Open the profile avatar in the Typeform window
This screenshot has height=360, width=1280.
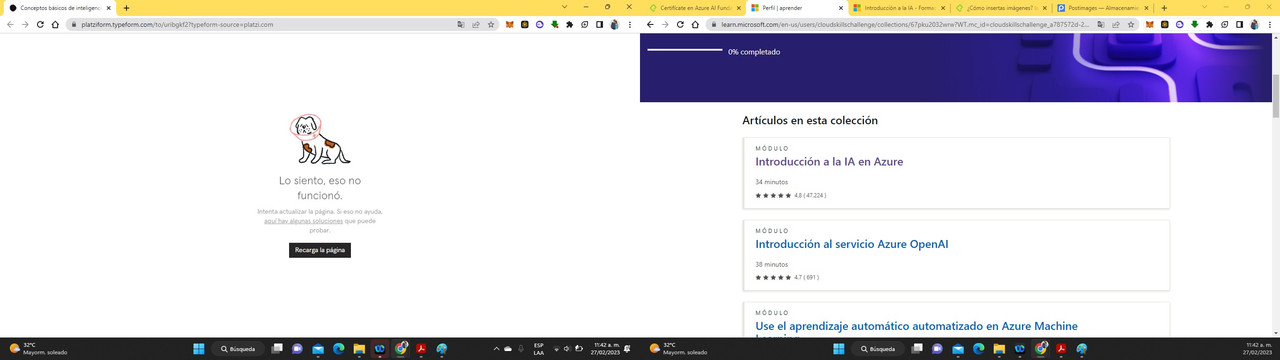(x=614, y=24)
